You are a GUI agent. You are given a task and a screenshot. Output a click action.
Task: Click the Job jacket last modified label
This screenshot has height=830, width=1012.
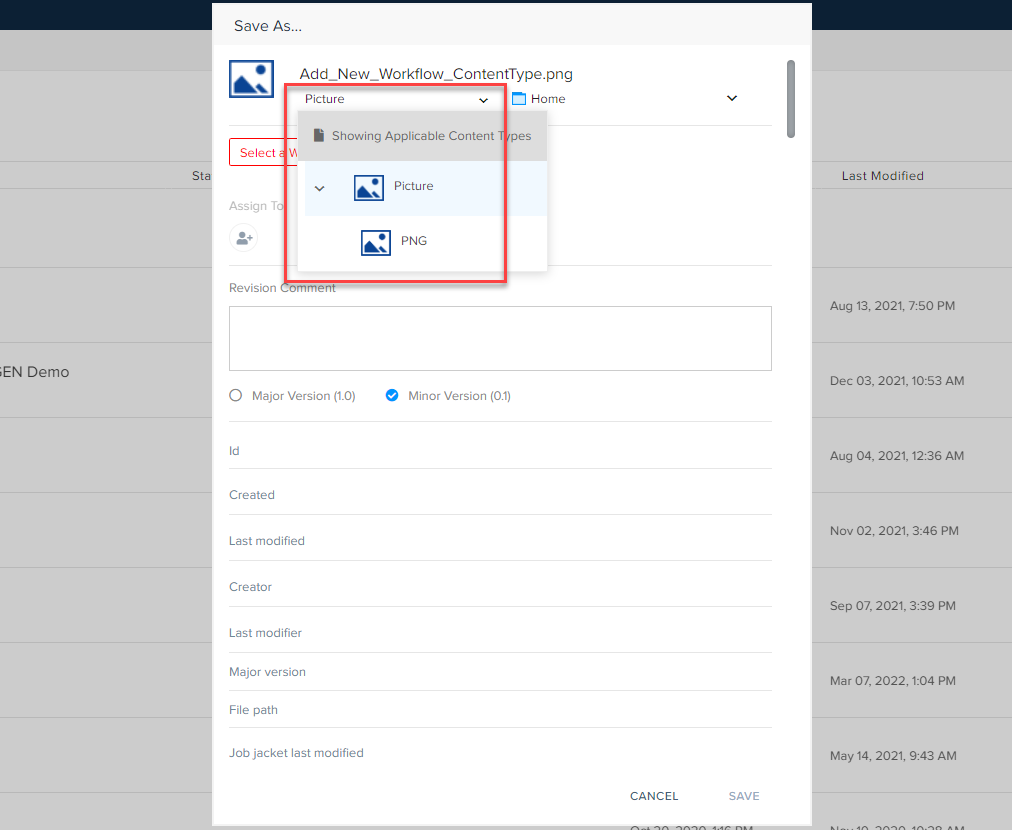pos(296,753)
